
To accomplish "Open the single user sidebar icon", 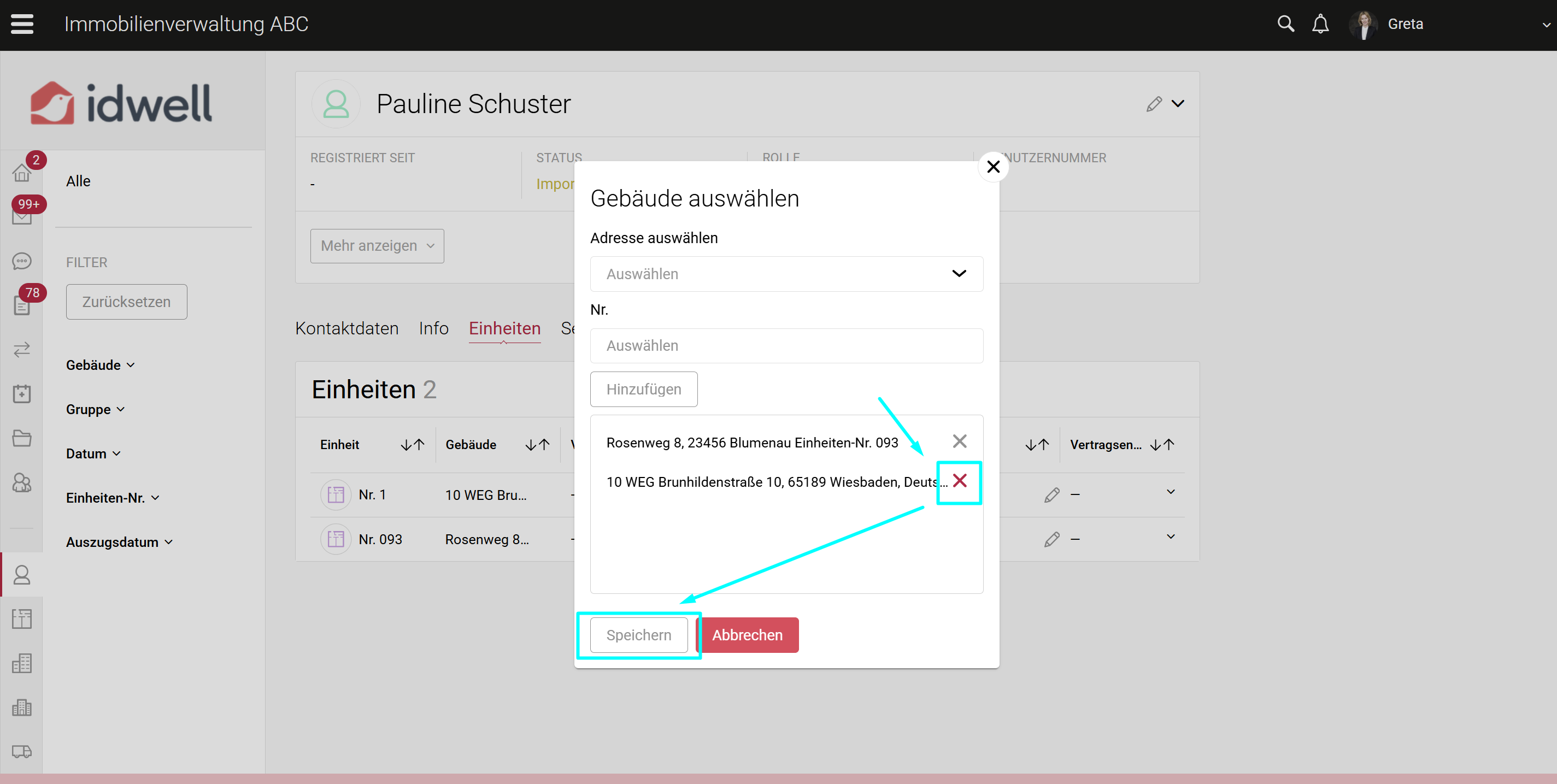I will [x=22, y=574].
